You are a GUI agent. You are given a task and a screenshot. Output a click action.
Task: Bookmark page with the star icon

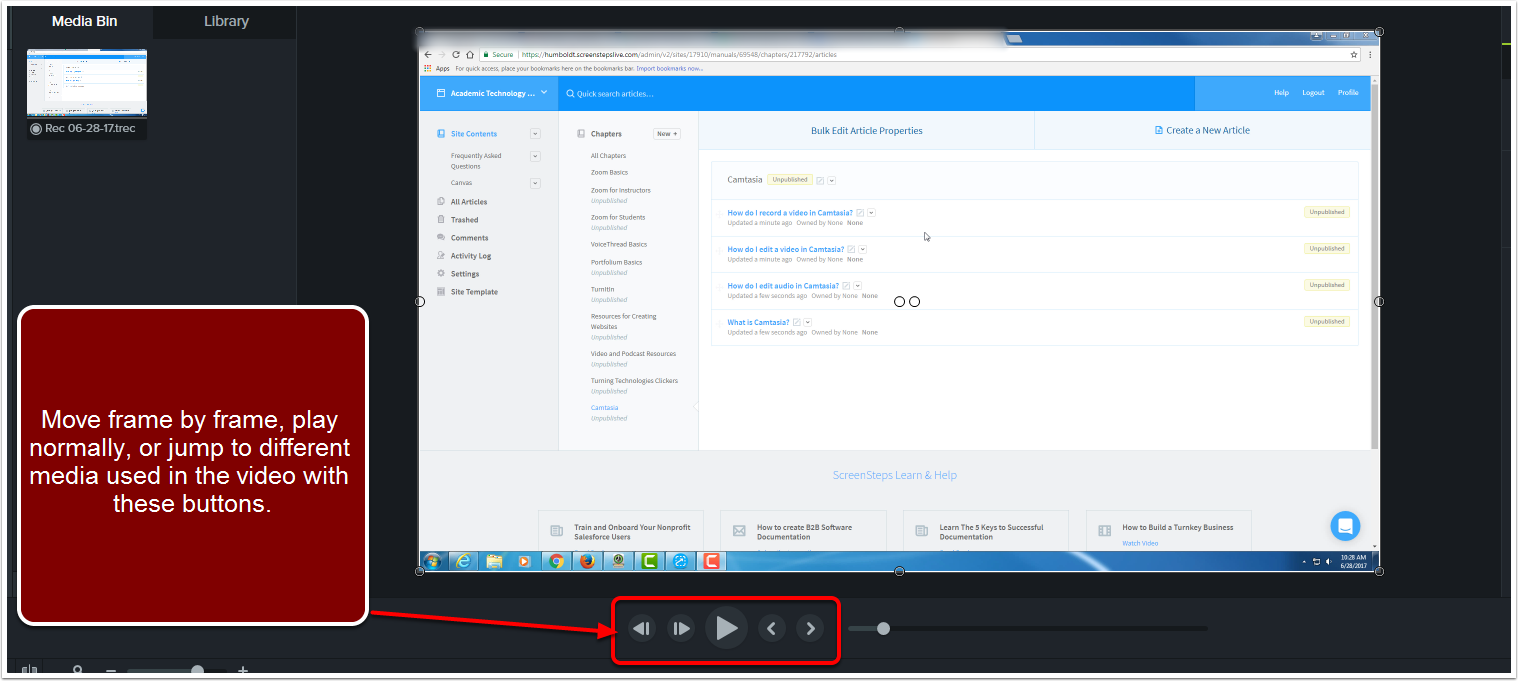[x=1355, y=55]
